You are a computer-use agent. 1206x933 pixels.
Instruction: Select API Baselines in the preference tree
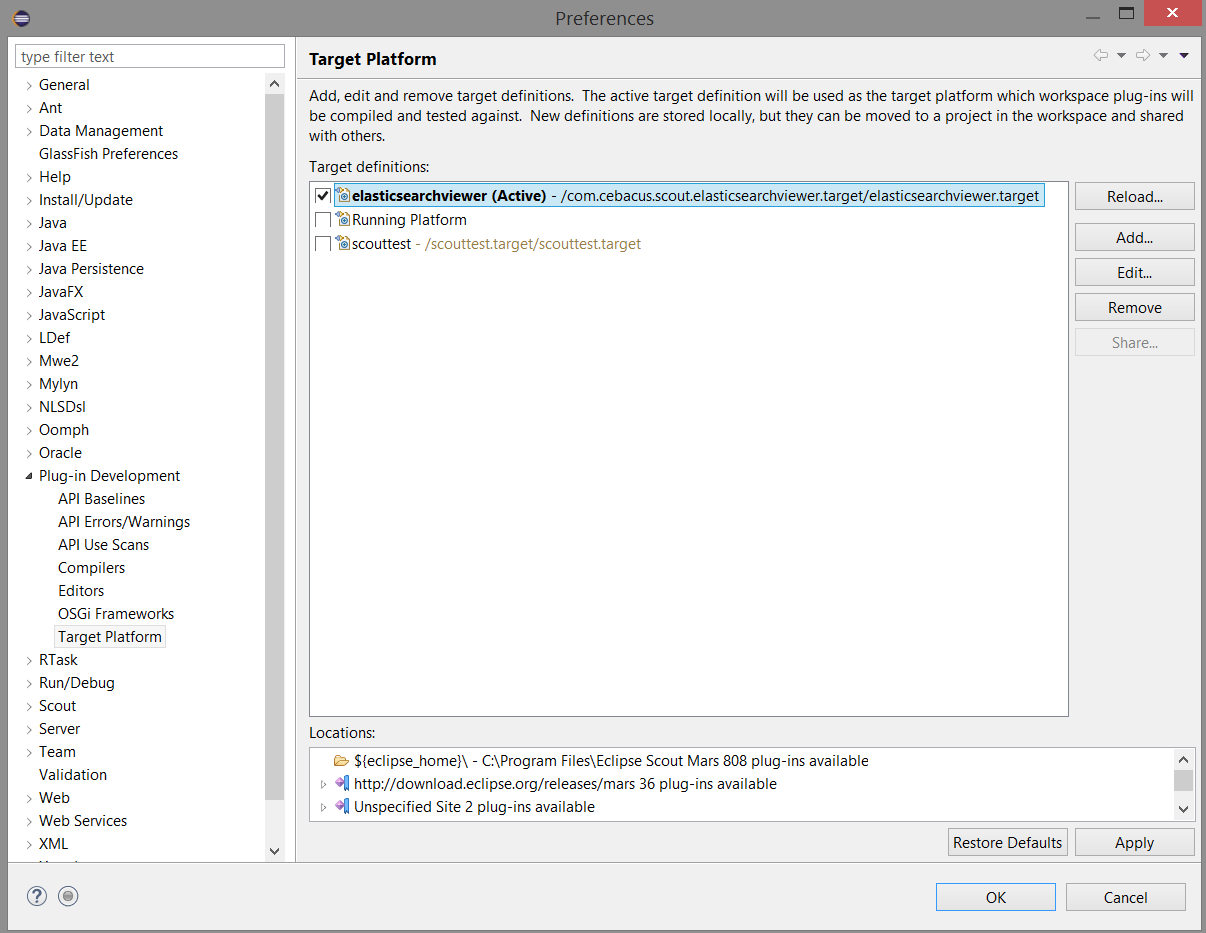click(x=101, y=499)
